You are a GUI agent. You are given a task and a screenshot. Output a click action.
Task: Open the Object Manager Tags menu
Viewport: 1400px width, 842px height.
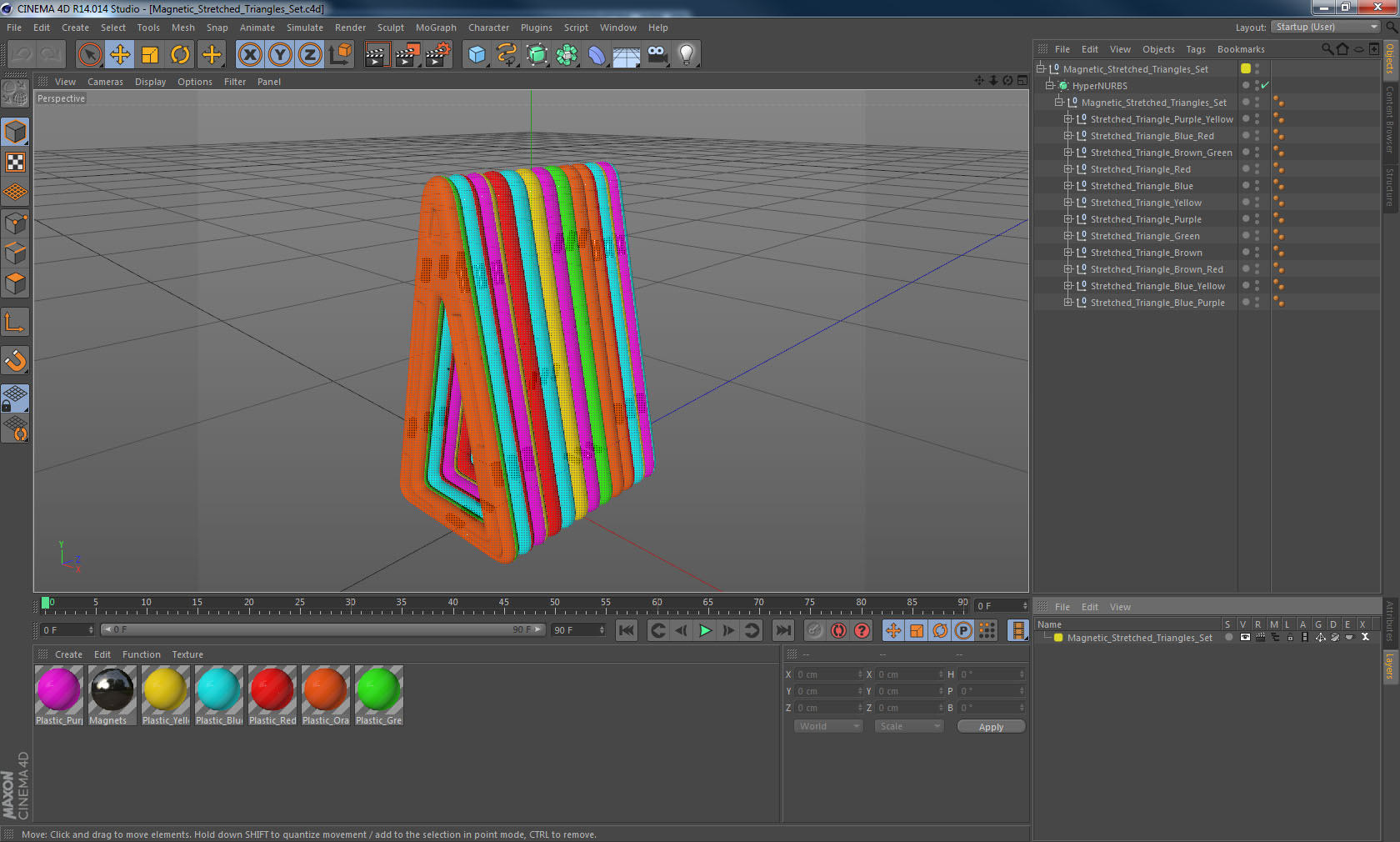pyautogui.click(x=1196, y=49)
